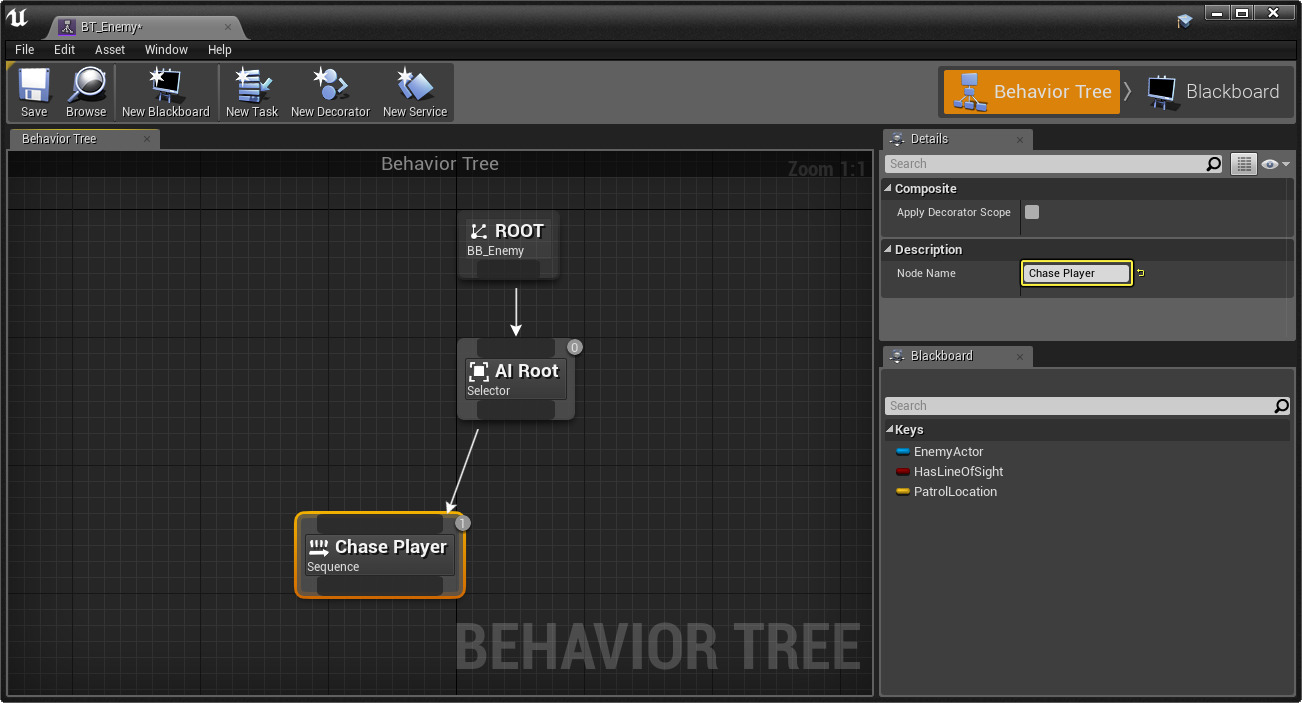Viewport: 1302px width, 703px height.
Task: Open the Asset menu
Action: [x=110, y=50]
